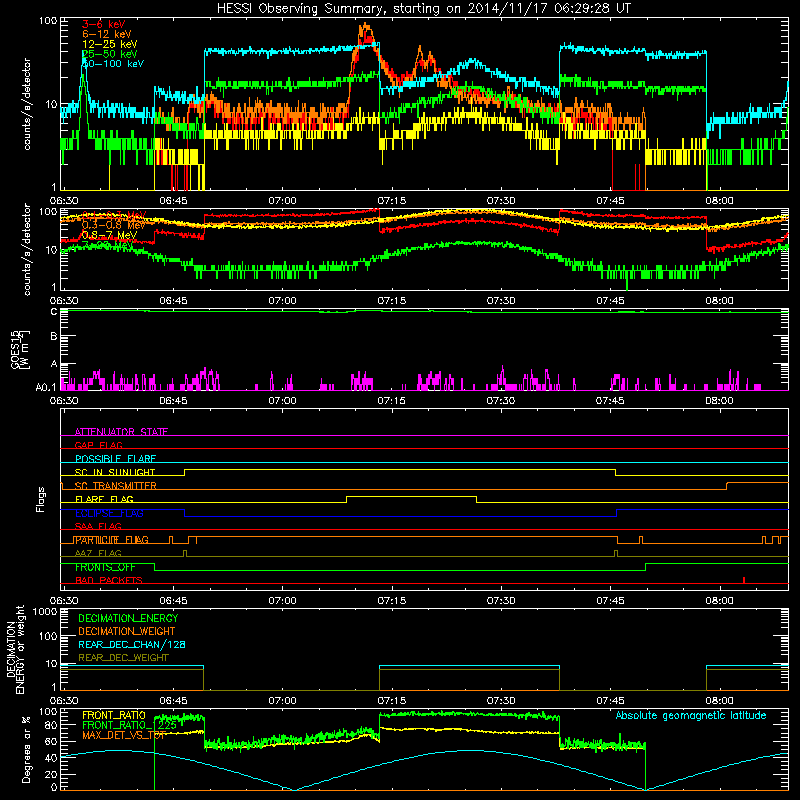Click the counts/s/detector title of keV panel

coord(27,104)
